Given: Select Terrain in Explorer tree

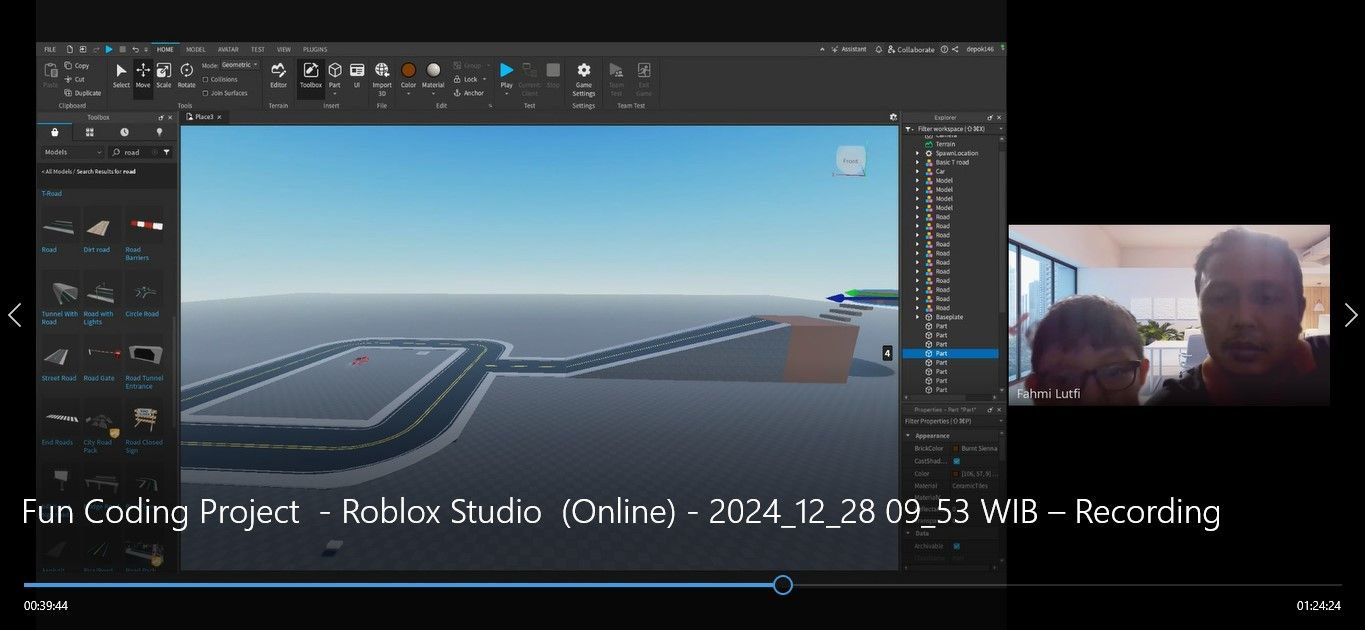Looking at the screenshot, I should (945, 144).
